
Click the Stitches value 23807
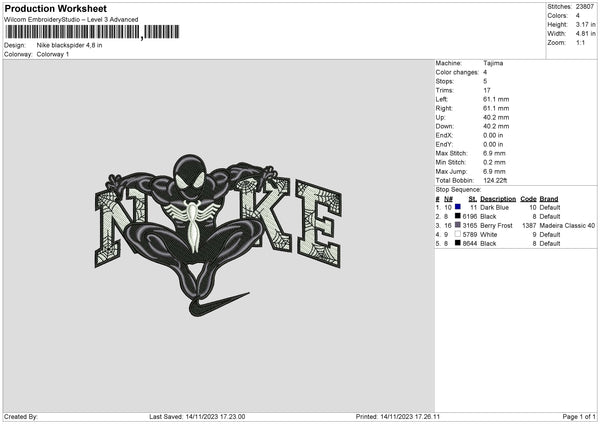point(585,7)
